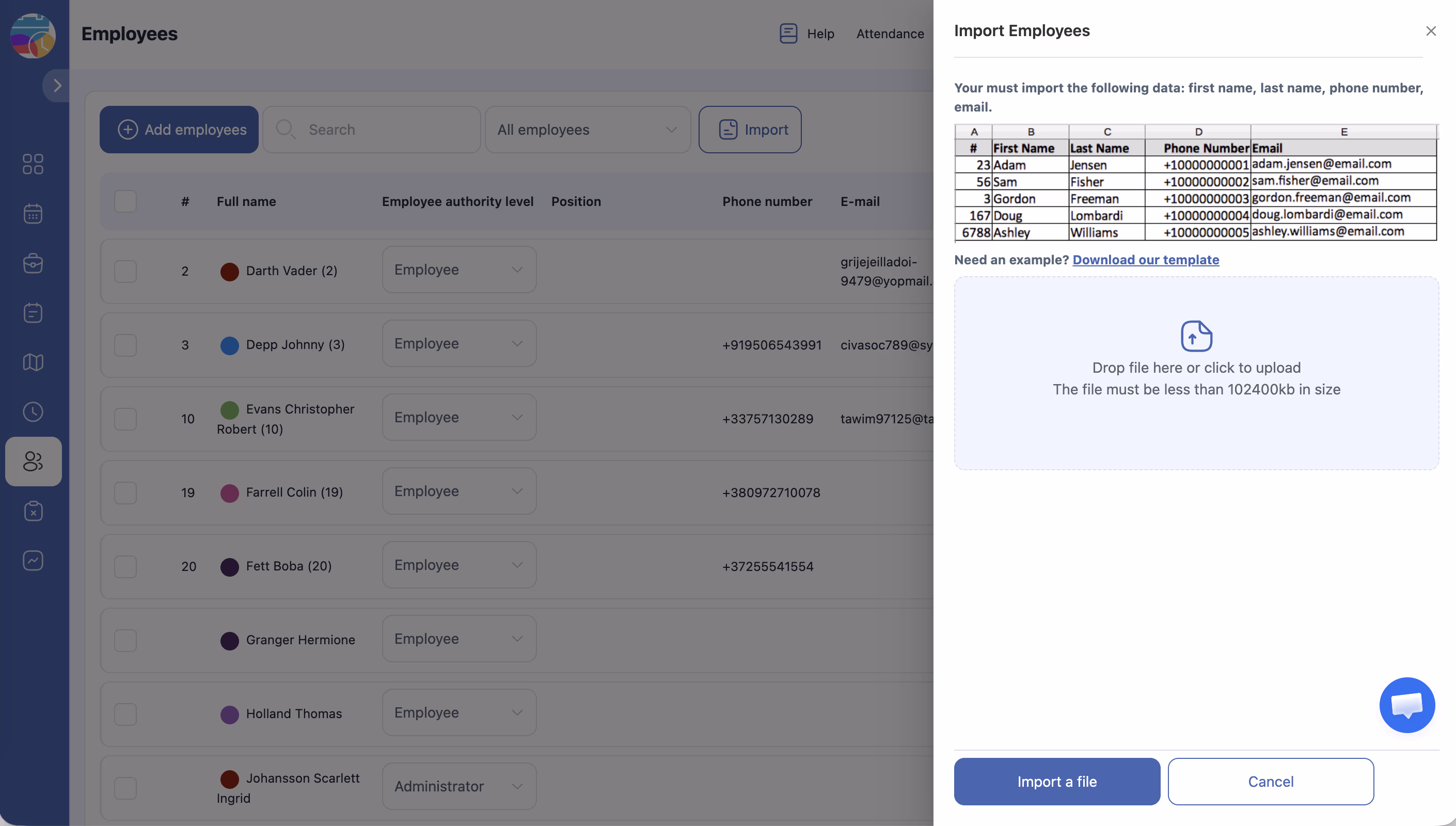This screenshot has height=826, width=1456.
Task: Click Download our template link
Action: (1146, 260)
